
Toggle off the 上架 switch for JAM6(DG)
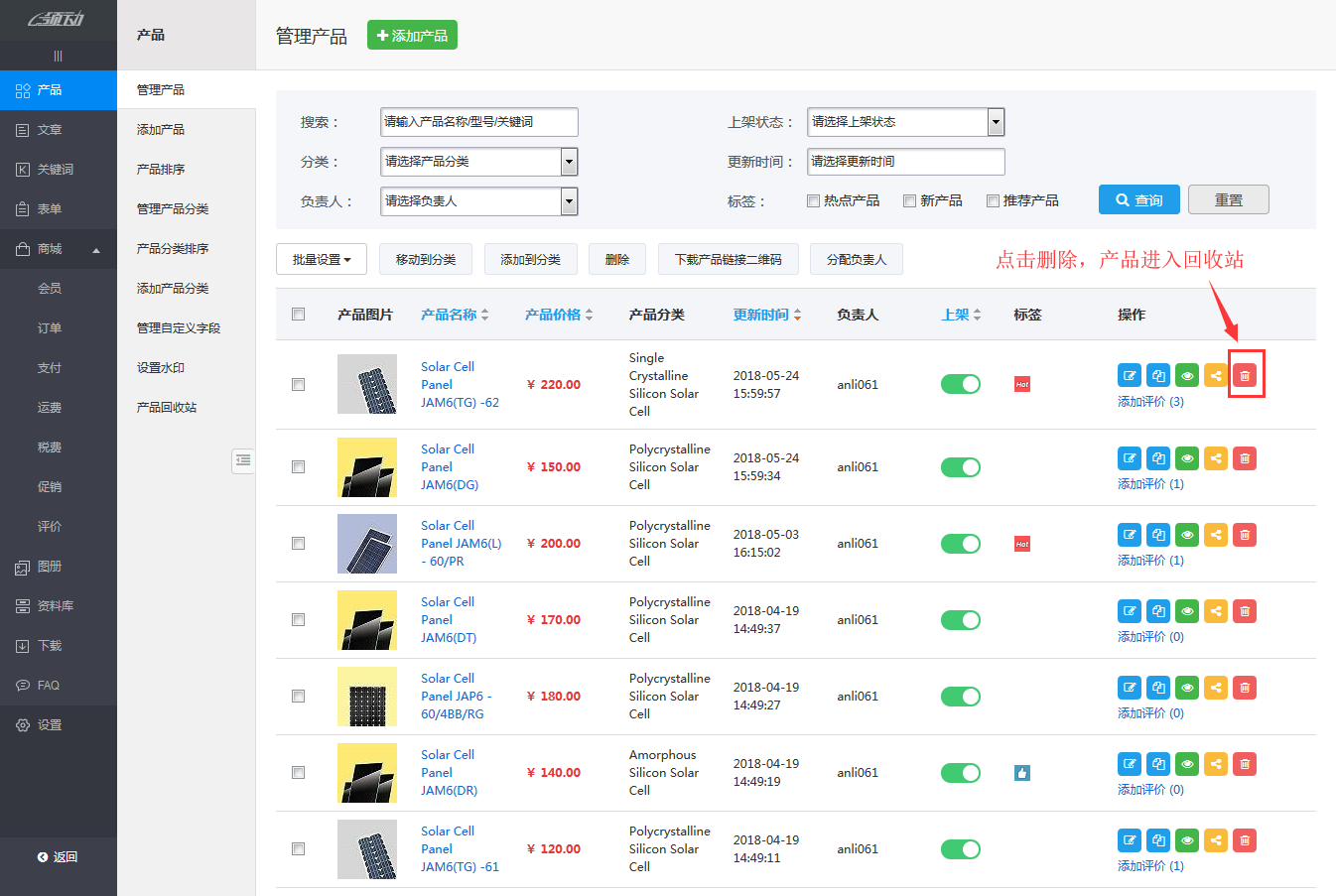pos(960,466)
